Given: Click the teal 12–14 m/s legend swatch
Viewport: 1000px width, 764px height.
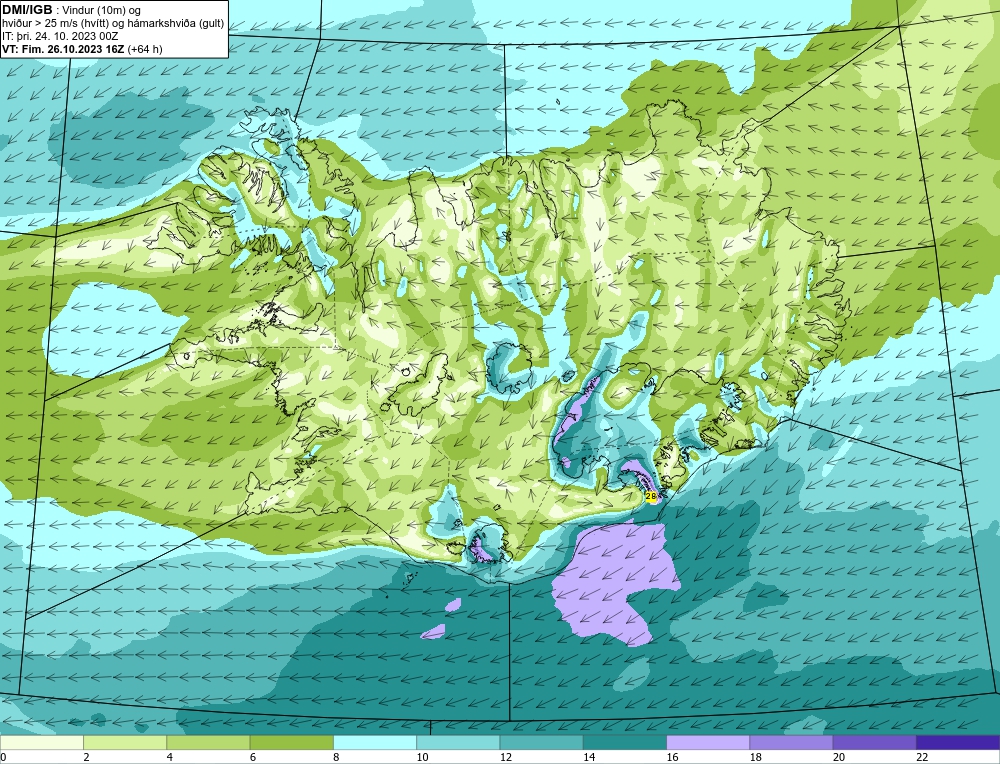Looking at the screenshot, I should (541, 743).
